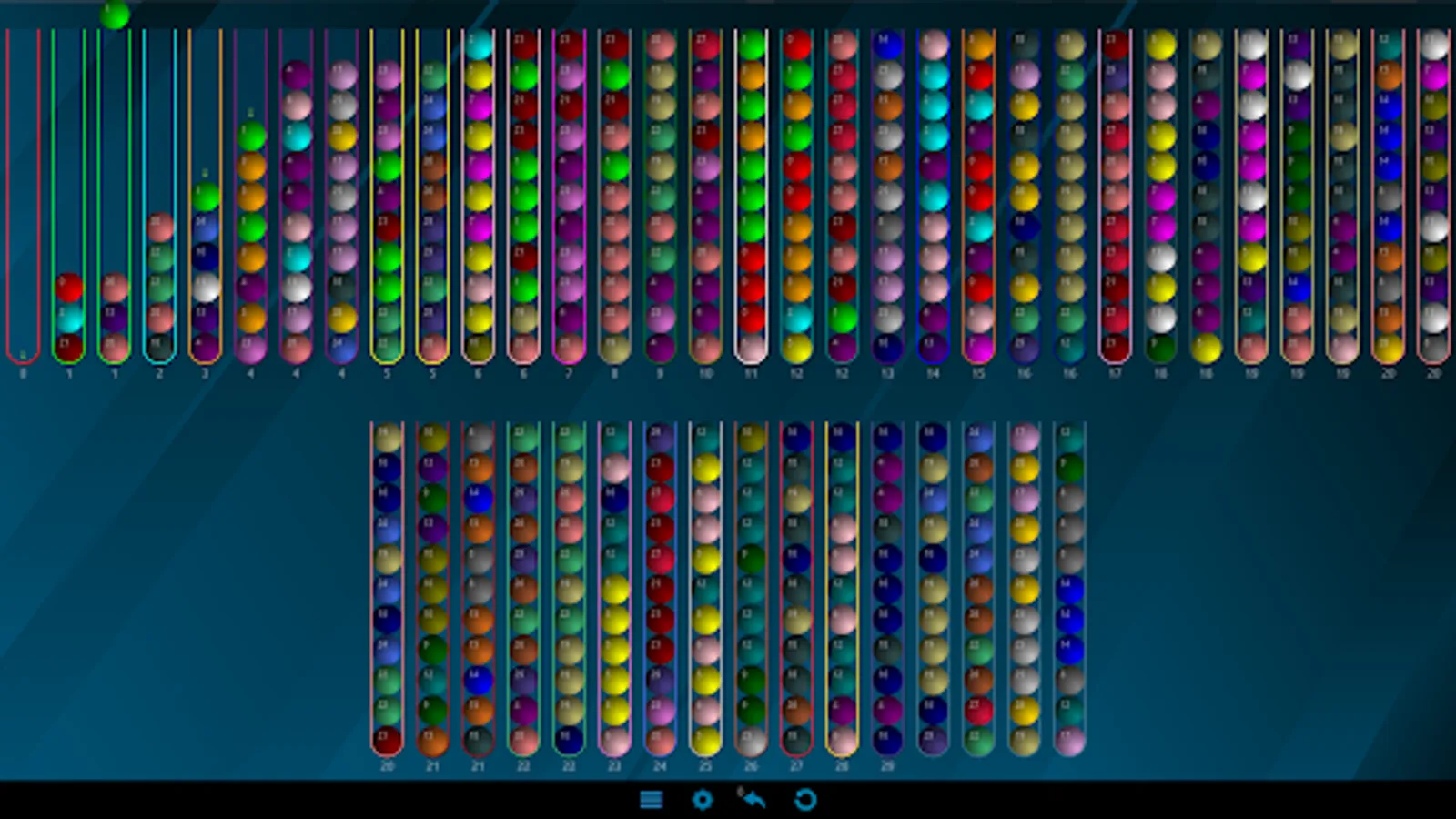Pick the tube labeled 17
The image size is (1456, 819).
point(1116,197)
